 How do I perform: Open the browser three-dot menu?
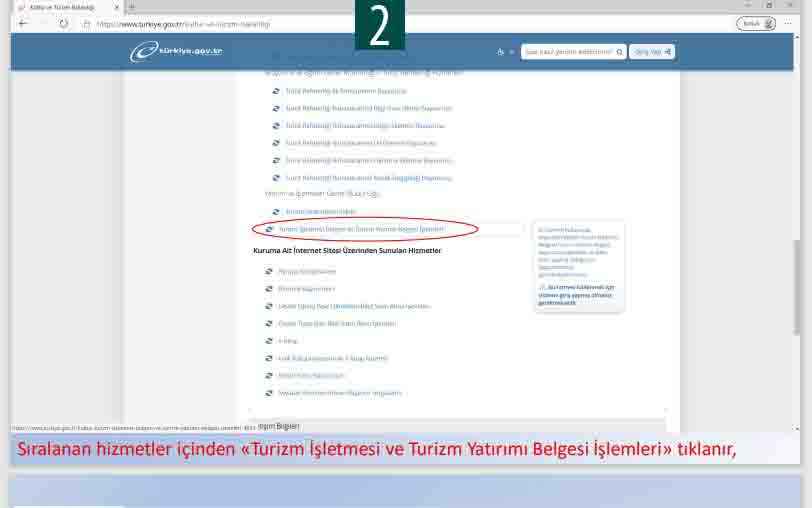point(788,23)
